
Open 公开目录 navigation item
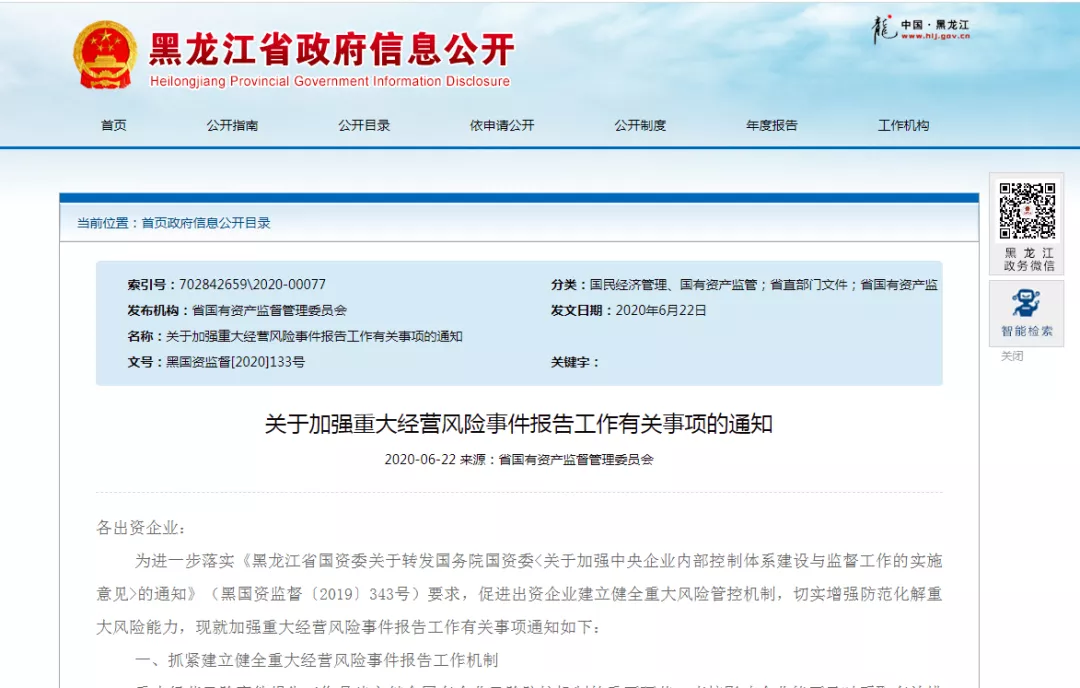[x=364, y=125]
